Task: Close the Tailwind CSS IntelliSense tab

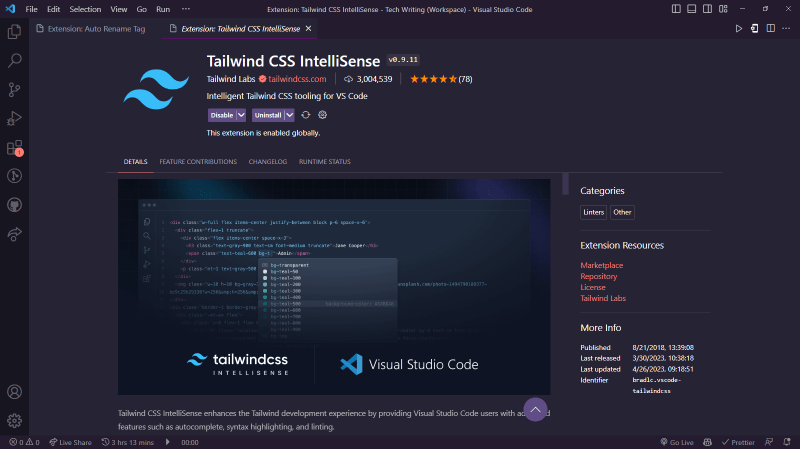Action: (308, 29)
